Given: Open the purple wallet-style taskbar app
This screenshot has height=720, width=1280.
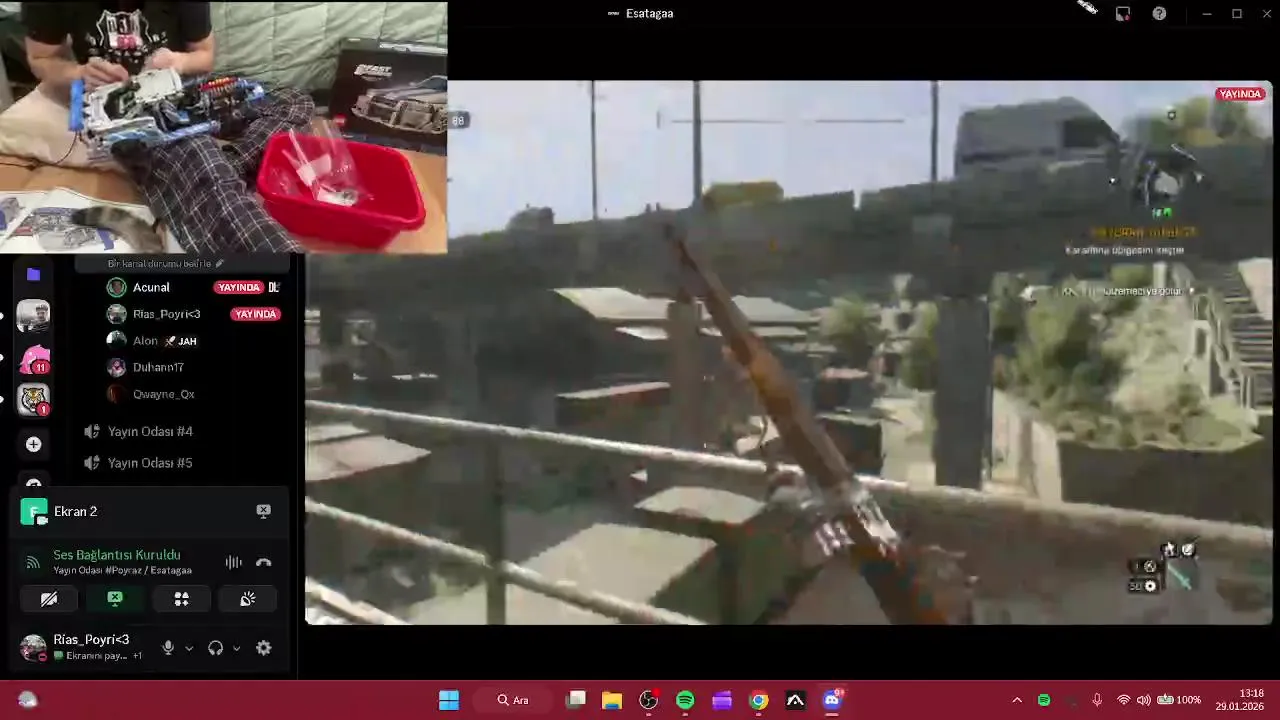Looking at the screenshot, I should tap(722, 700).
